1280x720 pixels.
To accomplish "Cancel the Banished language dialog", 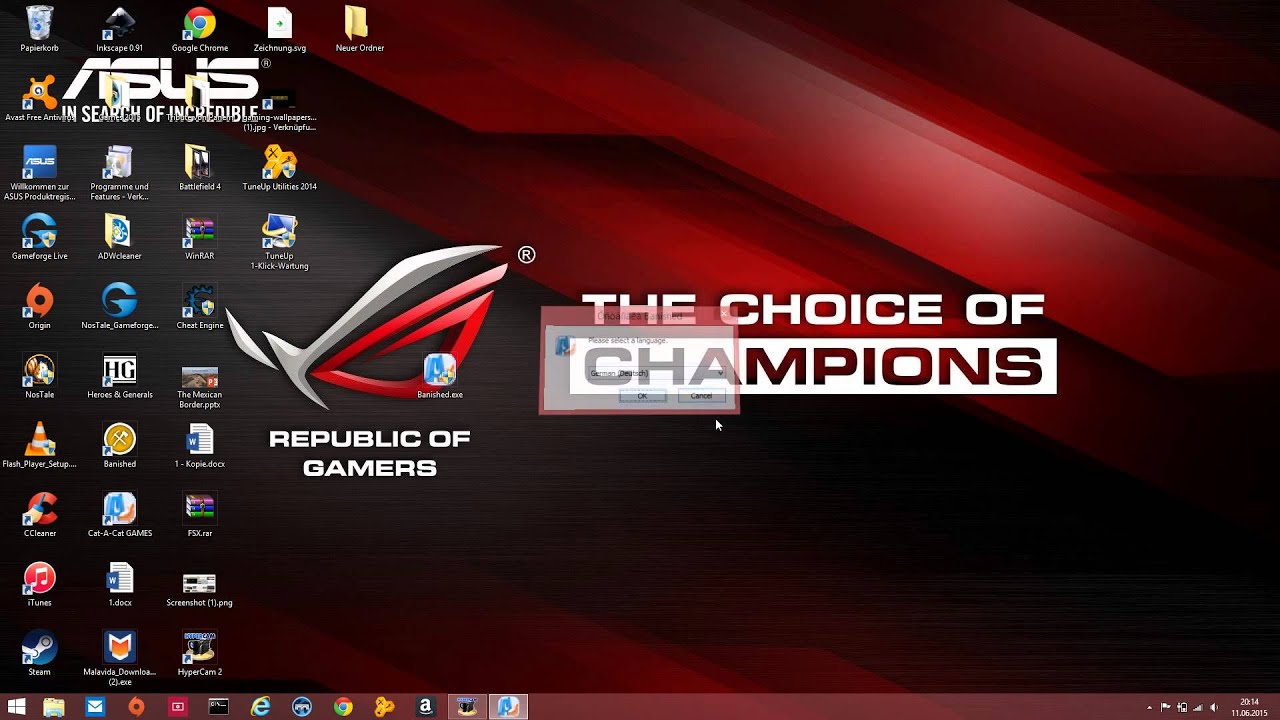I will pyautogui.click(x=701, y=396).
